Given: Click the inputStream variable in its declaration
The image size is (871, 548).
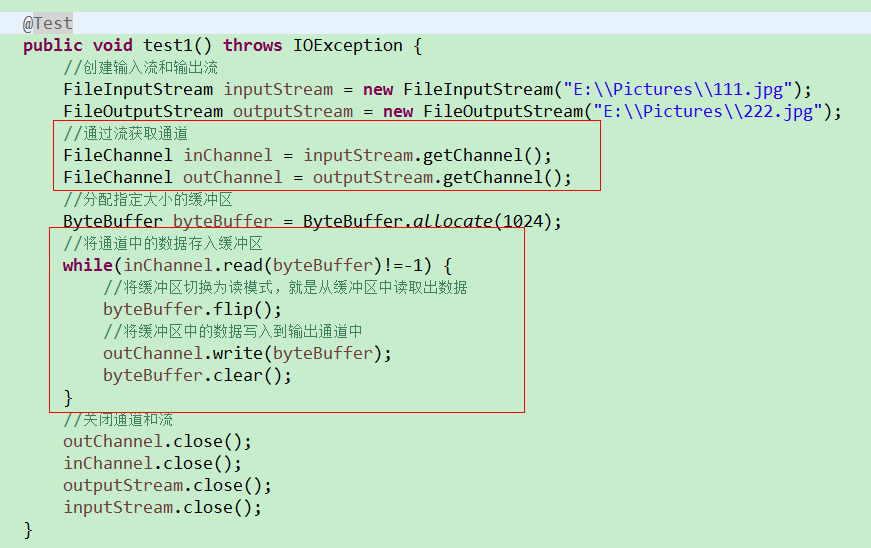Looking at the screenshot, I should point(278,89).
